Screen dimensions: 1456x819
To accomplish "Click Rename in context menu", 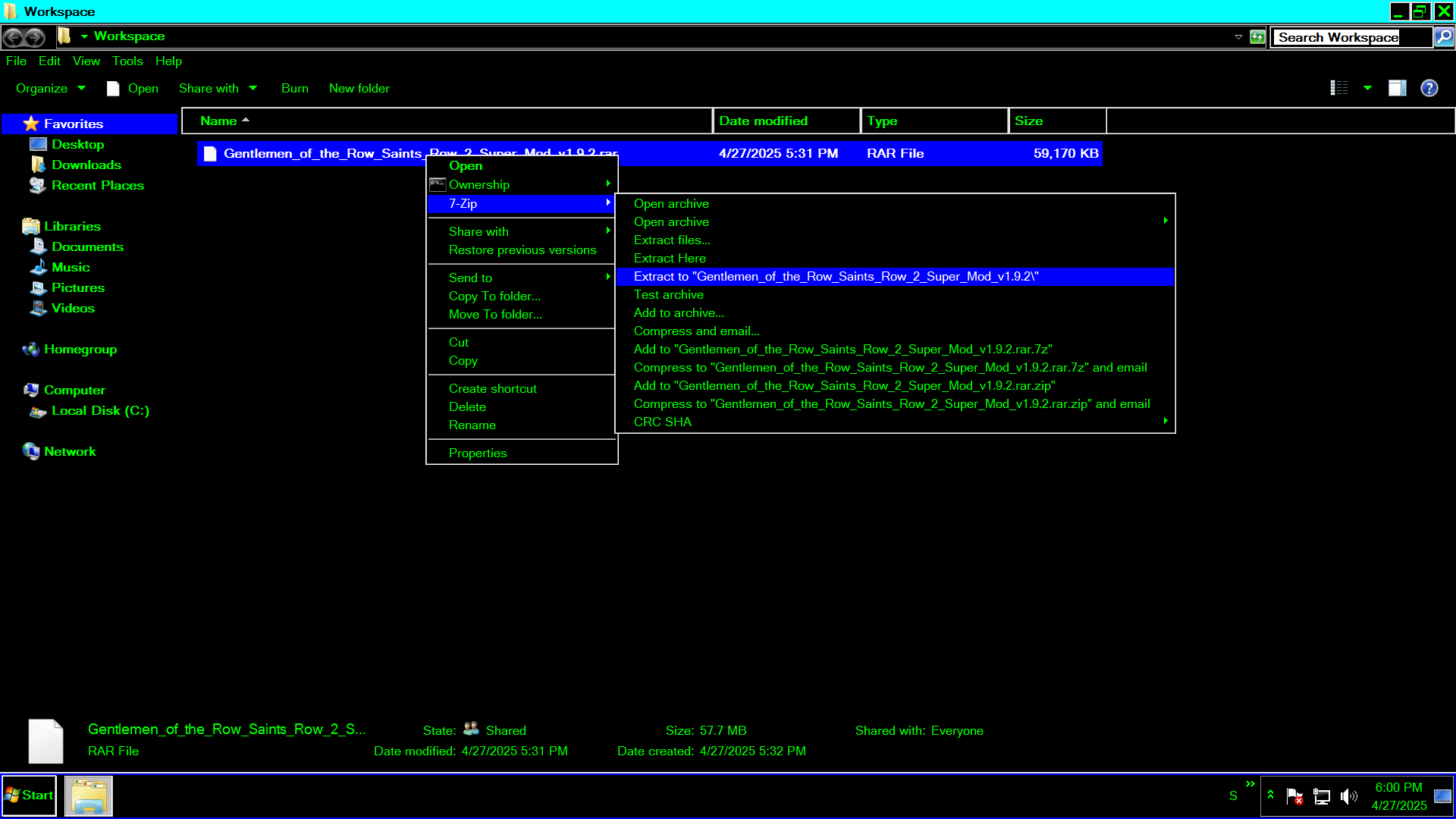I will (522, 425).
